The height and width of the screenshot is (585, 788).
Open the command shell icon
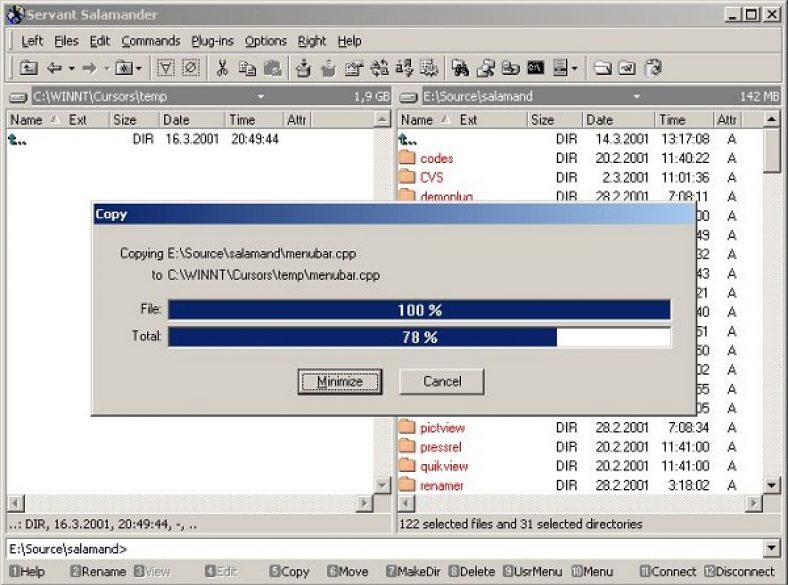click(536, 68)
